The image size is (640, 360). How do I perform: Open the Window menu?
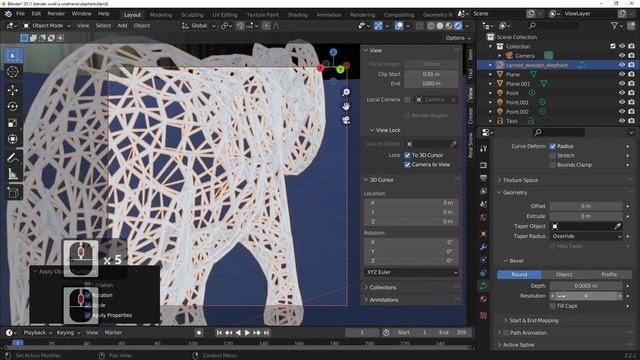(x=82, y=13)
